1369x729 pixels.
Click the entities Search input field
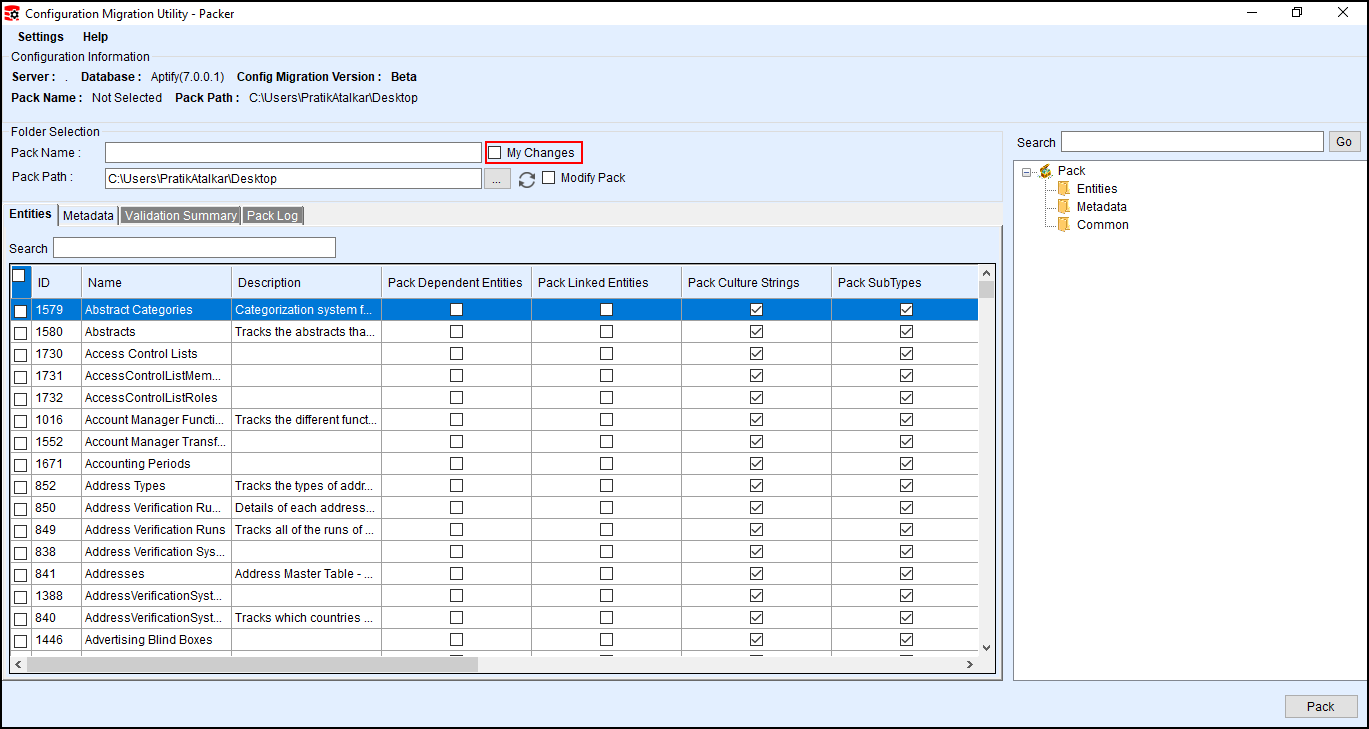point(194,248)
